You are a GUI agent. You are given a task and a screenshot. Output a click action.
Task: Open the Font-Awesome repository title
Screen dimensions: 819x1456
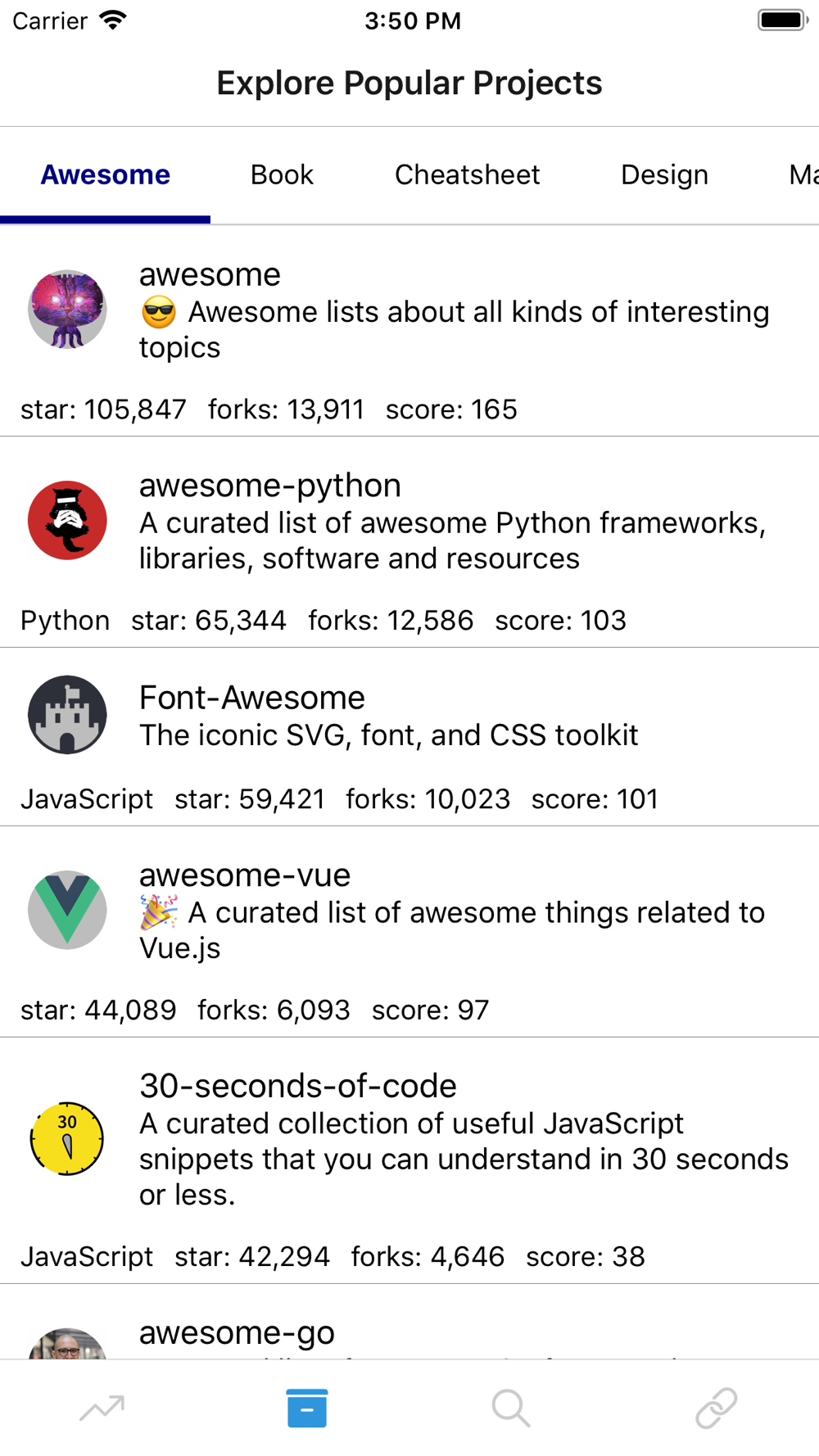(x=251, y=698)
